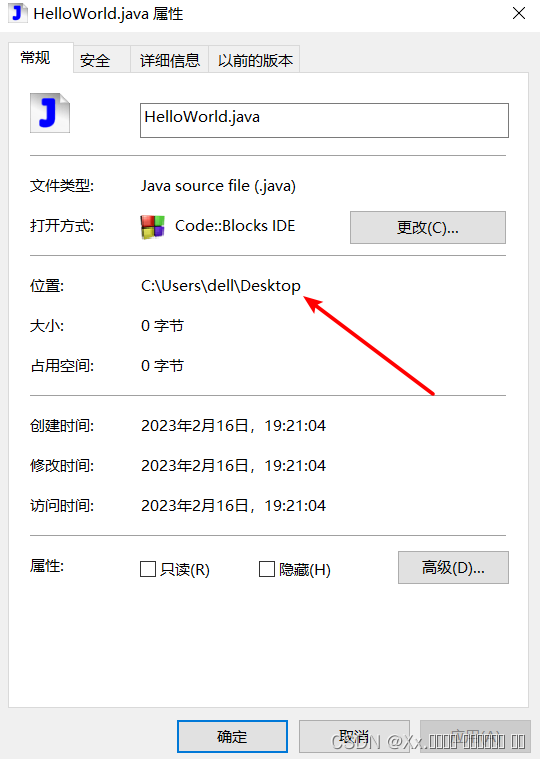Image resolution: width=540 pixels, height=759 pixels.
Task: Go to the 常规 tab
Action: pos(35,58)
